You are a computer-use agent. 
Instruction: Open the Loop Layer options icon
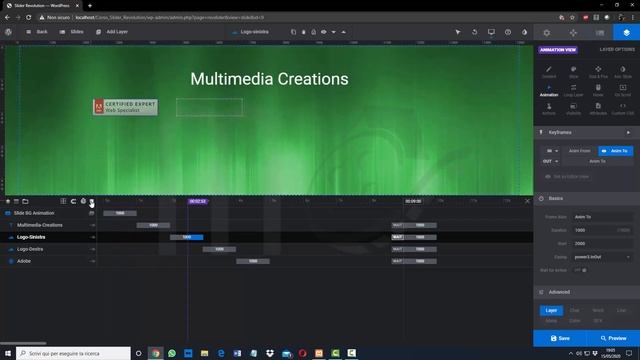pos(573,90)
